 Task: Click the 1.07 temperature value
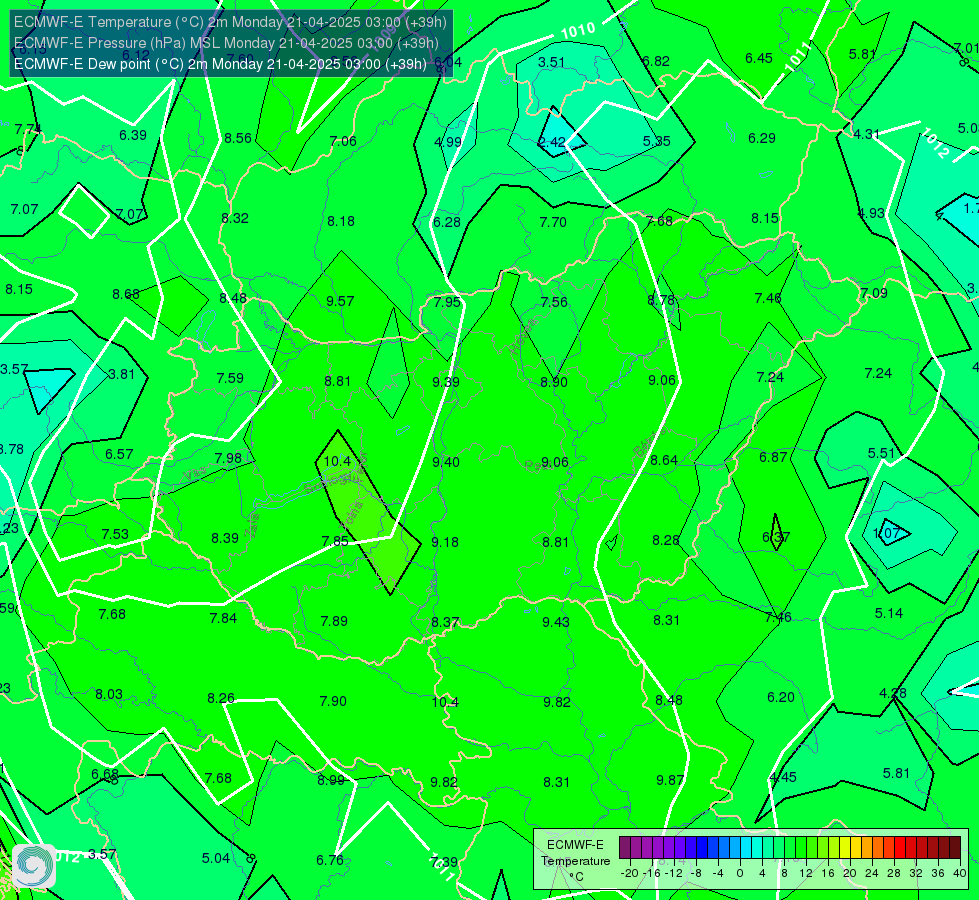[x=886, y=533]
